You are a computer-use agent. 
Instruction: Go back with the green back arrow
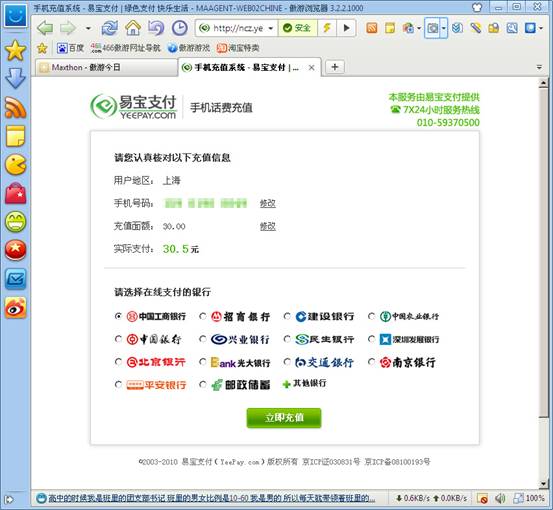pos(45,28)
